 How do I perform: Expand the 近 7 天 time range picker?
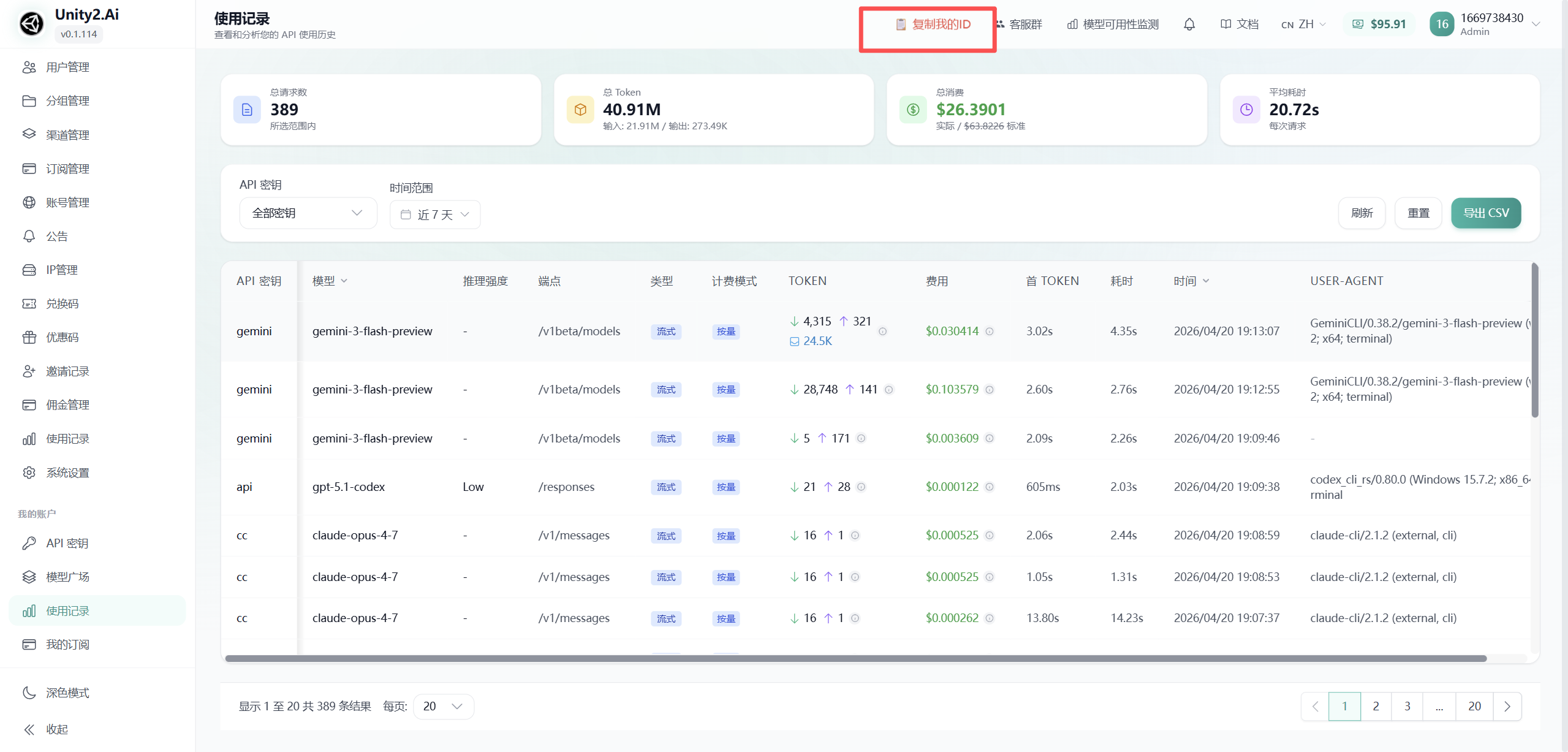pos(434,215)
